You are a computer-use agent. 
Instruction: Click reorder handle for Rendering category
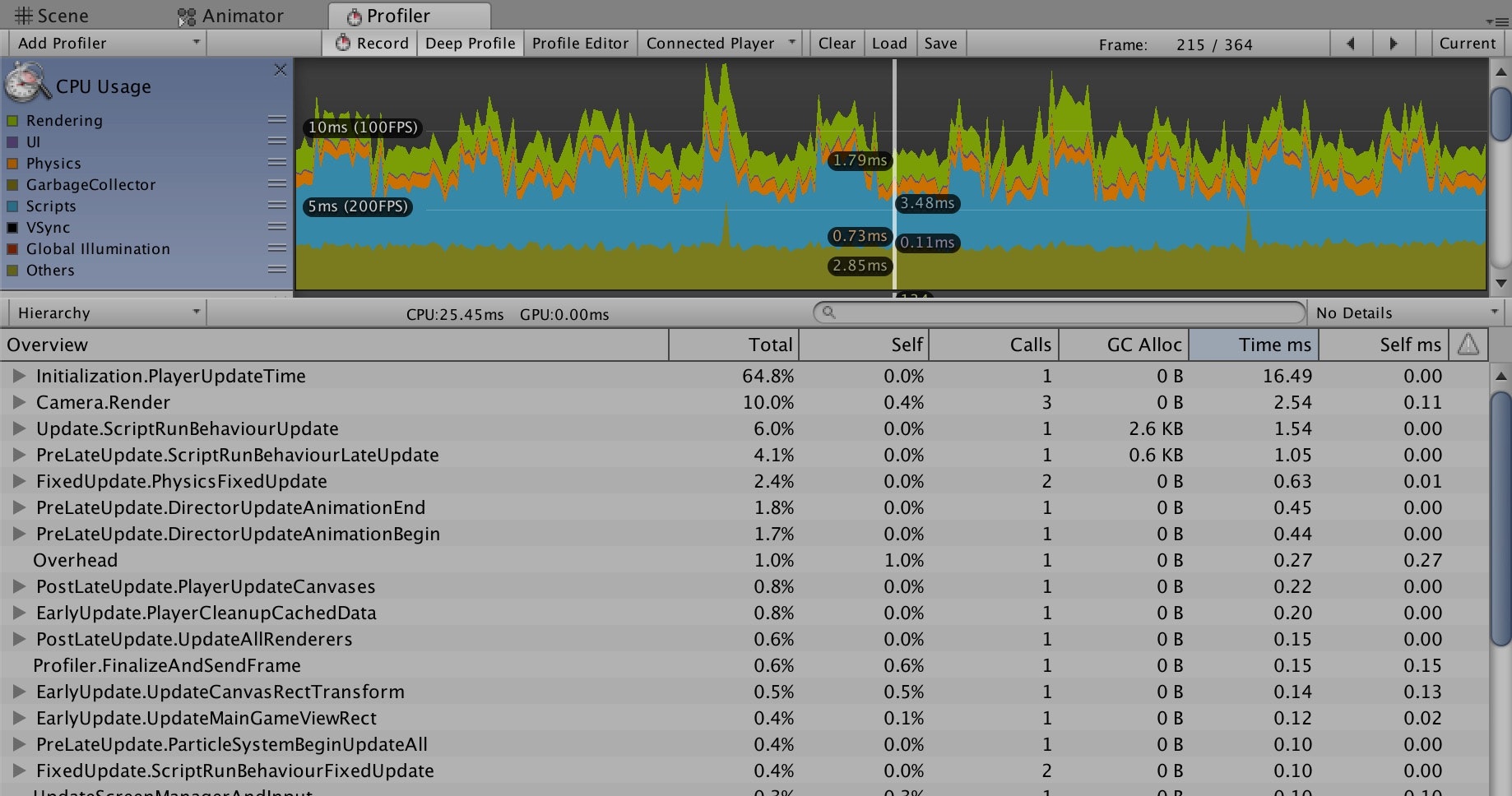click(x=277, y=120)
